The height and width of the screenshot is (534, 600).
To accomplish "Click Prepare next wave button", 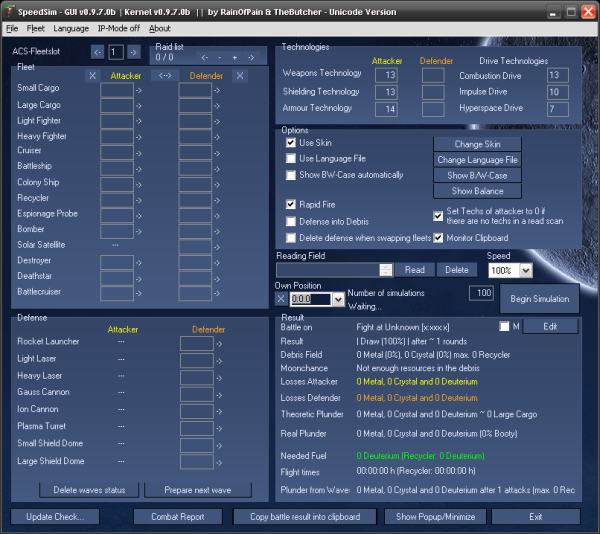I will click(x=197, y=490).
